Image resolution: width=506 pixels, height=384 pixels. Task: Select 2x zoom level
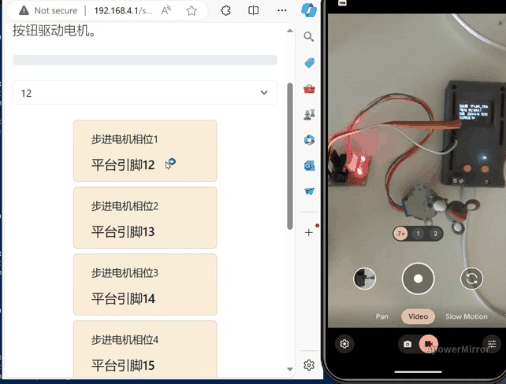coord(435,234)
